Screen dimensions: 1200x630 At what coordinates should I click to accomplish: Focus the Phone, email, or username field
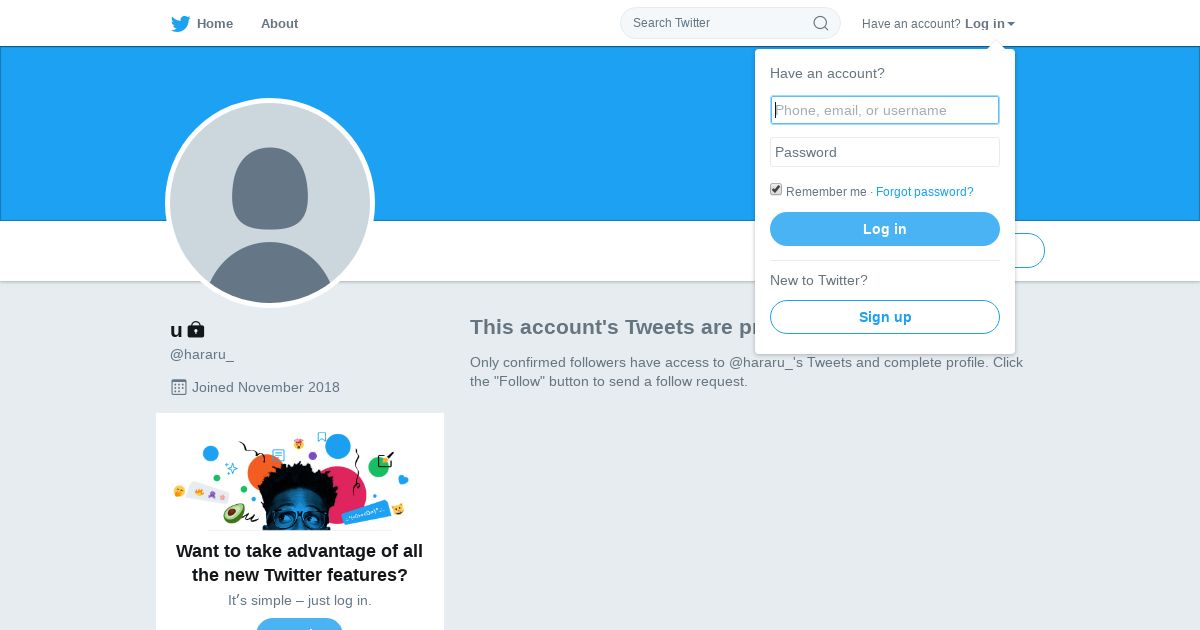[x=885, y=110]
